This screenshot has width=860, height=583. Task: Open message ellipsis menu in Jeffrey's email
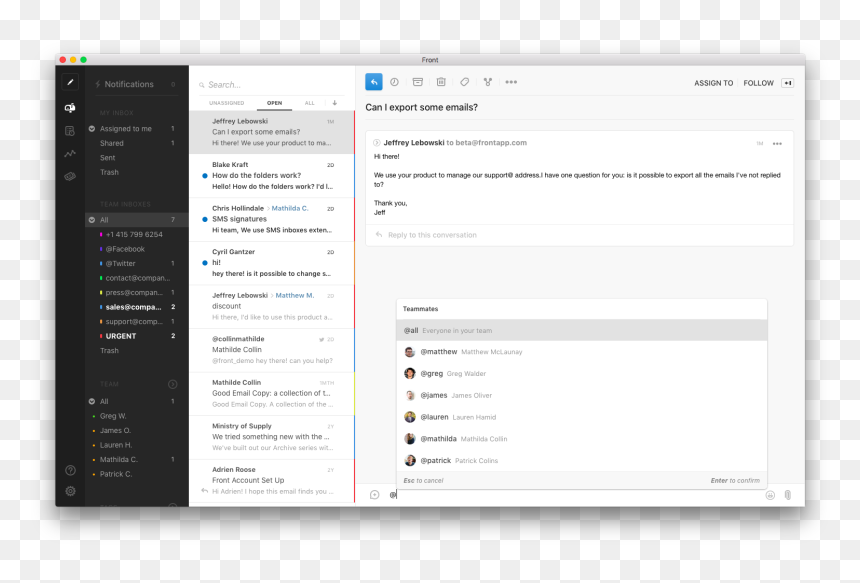pos(777,144)
